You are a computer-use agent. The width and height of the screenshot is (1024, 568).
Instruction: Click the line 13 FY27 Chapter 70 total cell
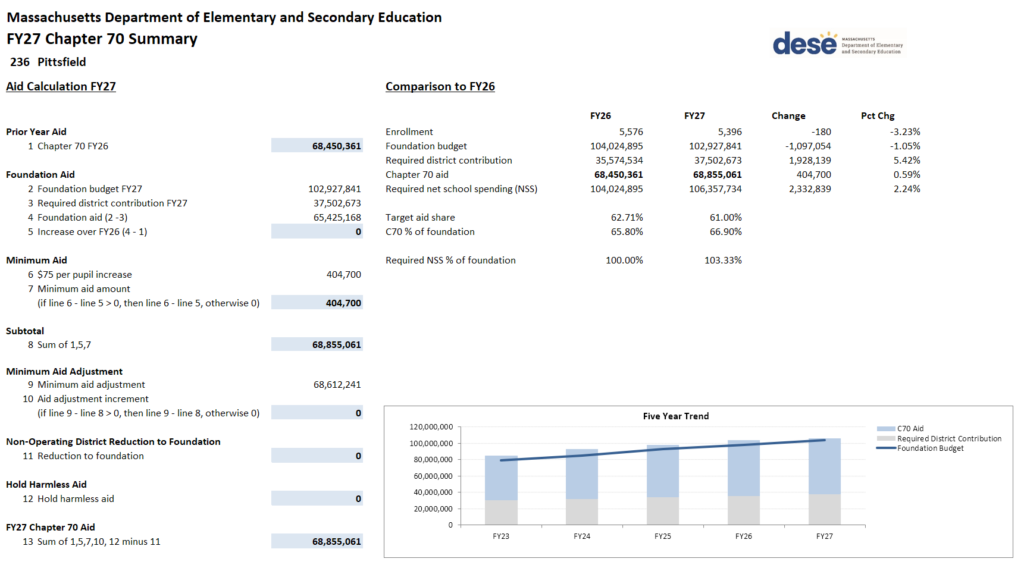point(317,541)
